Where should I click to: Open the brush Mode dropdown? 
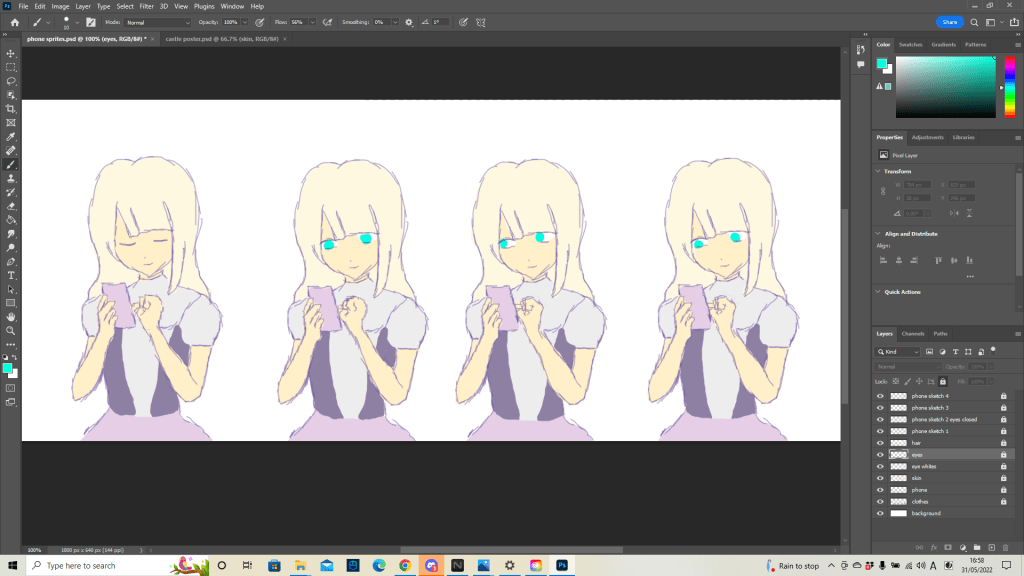pos(158,21)
